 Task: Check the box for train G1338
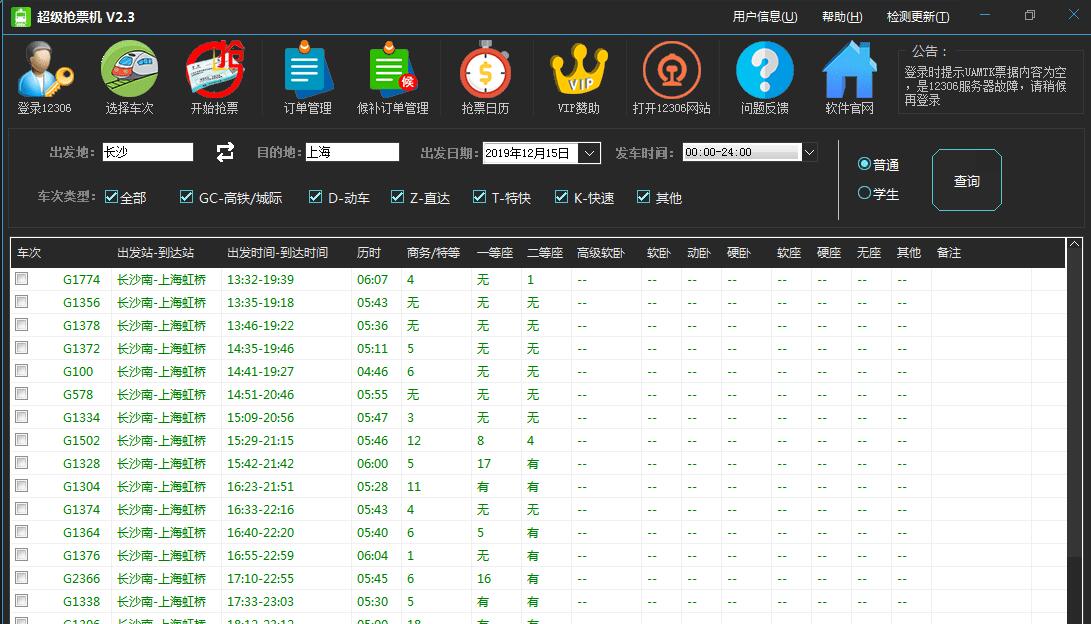pyautogui.click(x=22, y=600)
